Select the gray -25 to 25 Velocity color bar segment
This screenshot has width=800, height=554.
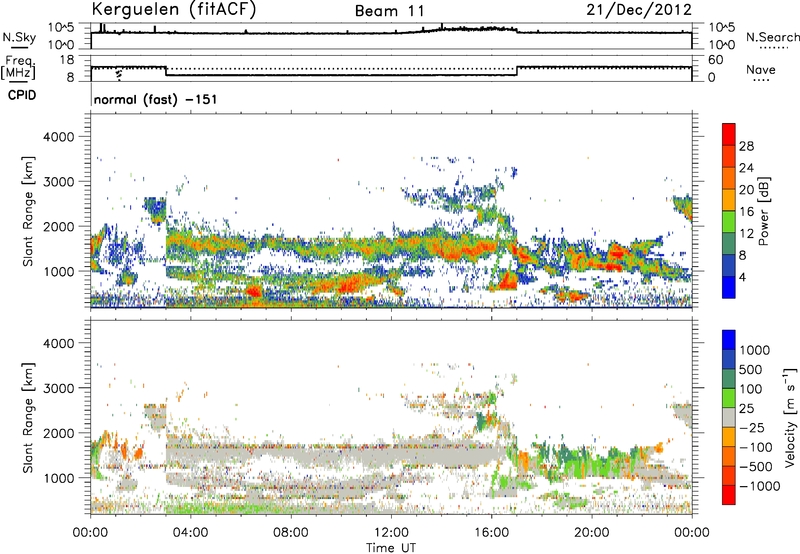[729, 417]
